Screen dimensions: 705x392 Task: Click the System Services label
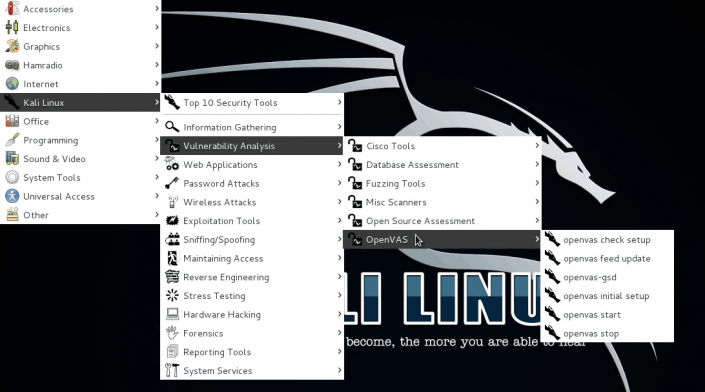point(218,371)
